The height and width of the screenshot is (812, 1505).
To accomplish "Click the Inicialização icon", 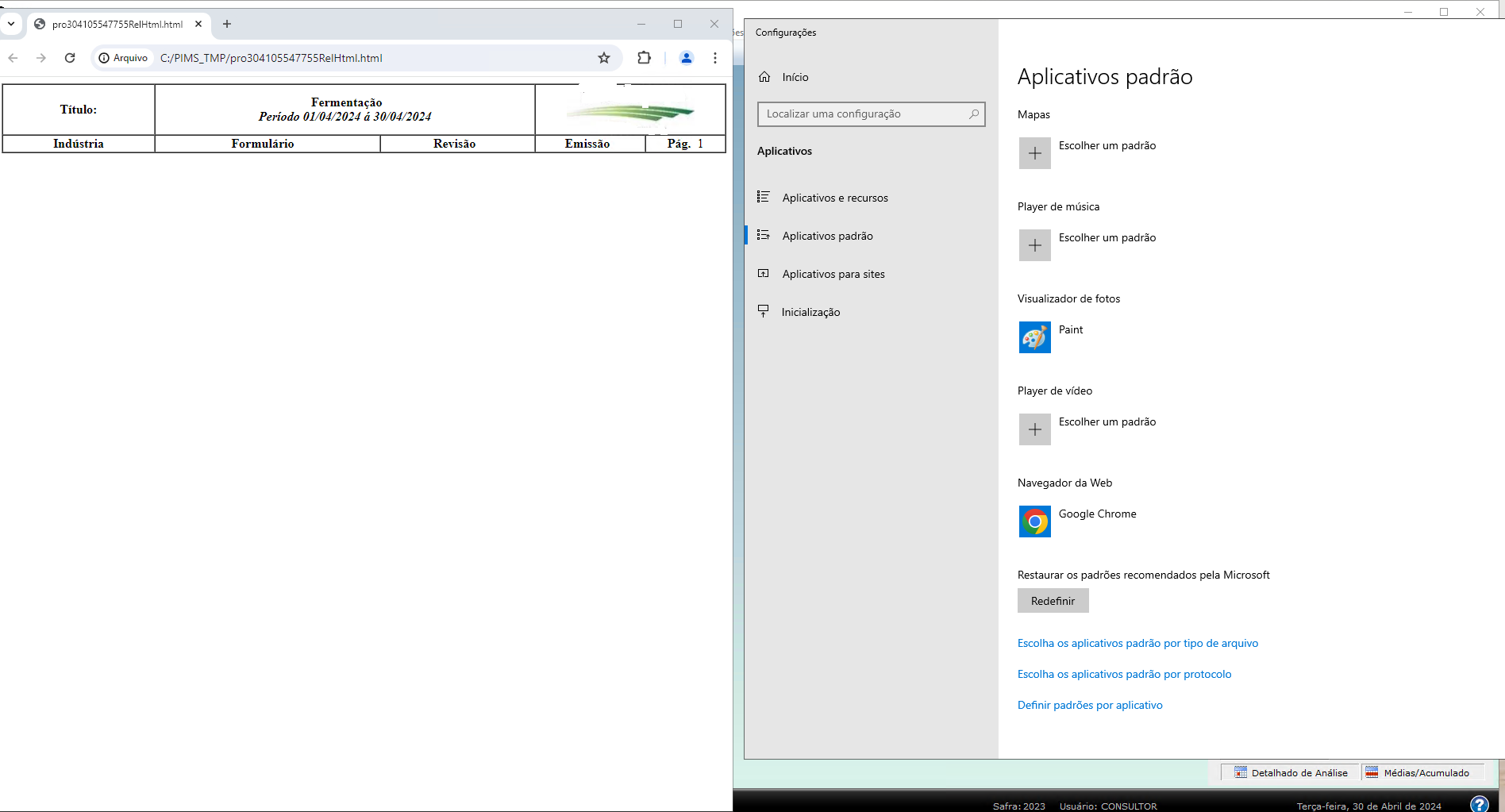I will [x=764, y=311].
